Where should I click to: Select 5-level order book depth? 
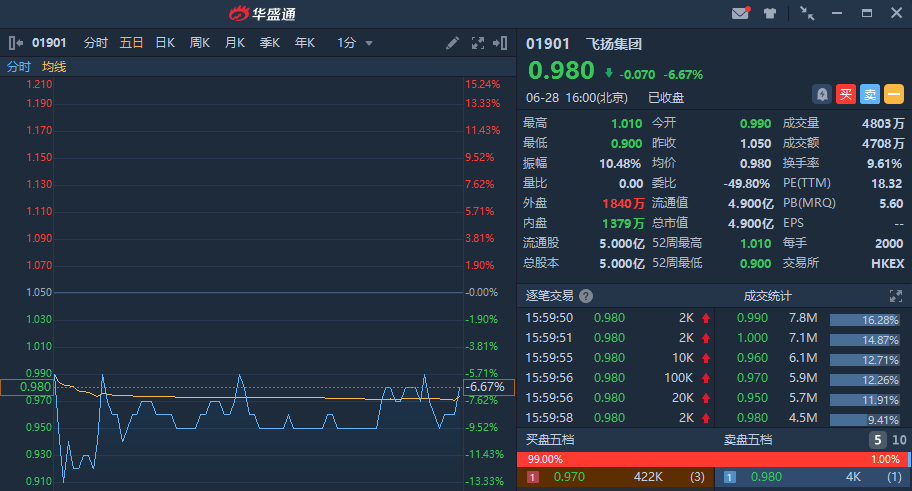[878, 440]
